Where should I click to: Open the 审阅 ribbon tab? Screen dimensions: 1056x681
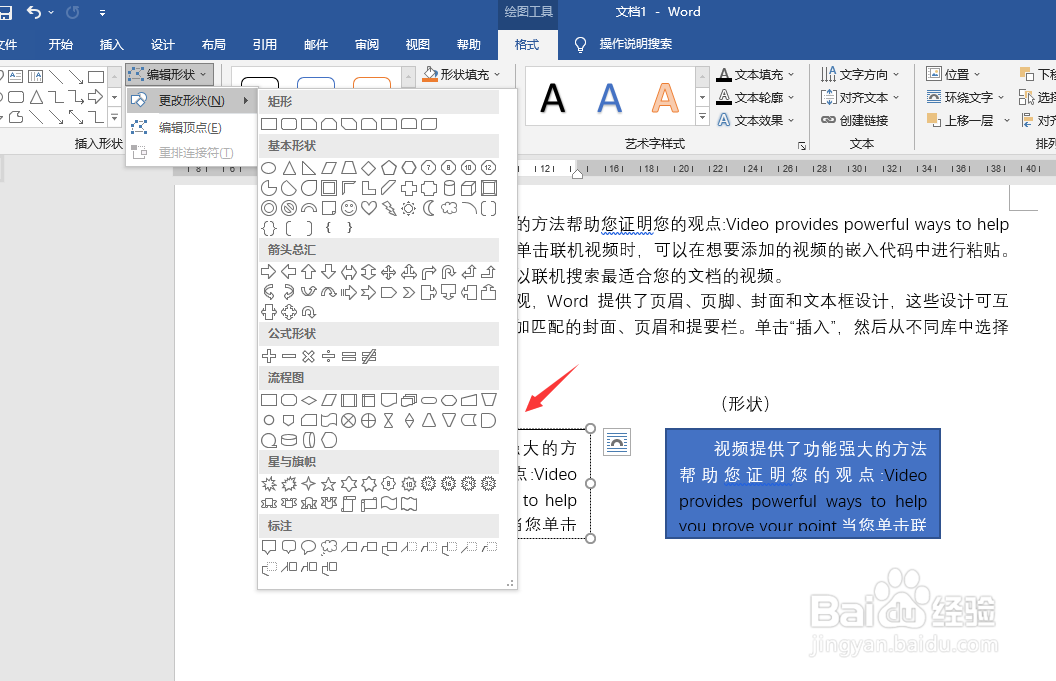point(367,44)
